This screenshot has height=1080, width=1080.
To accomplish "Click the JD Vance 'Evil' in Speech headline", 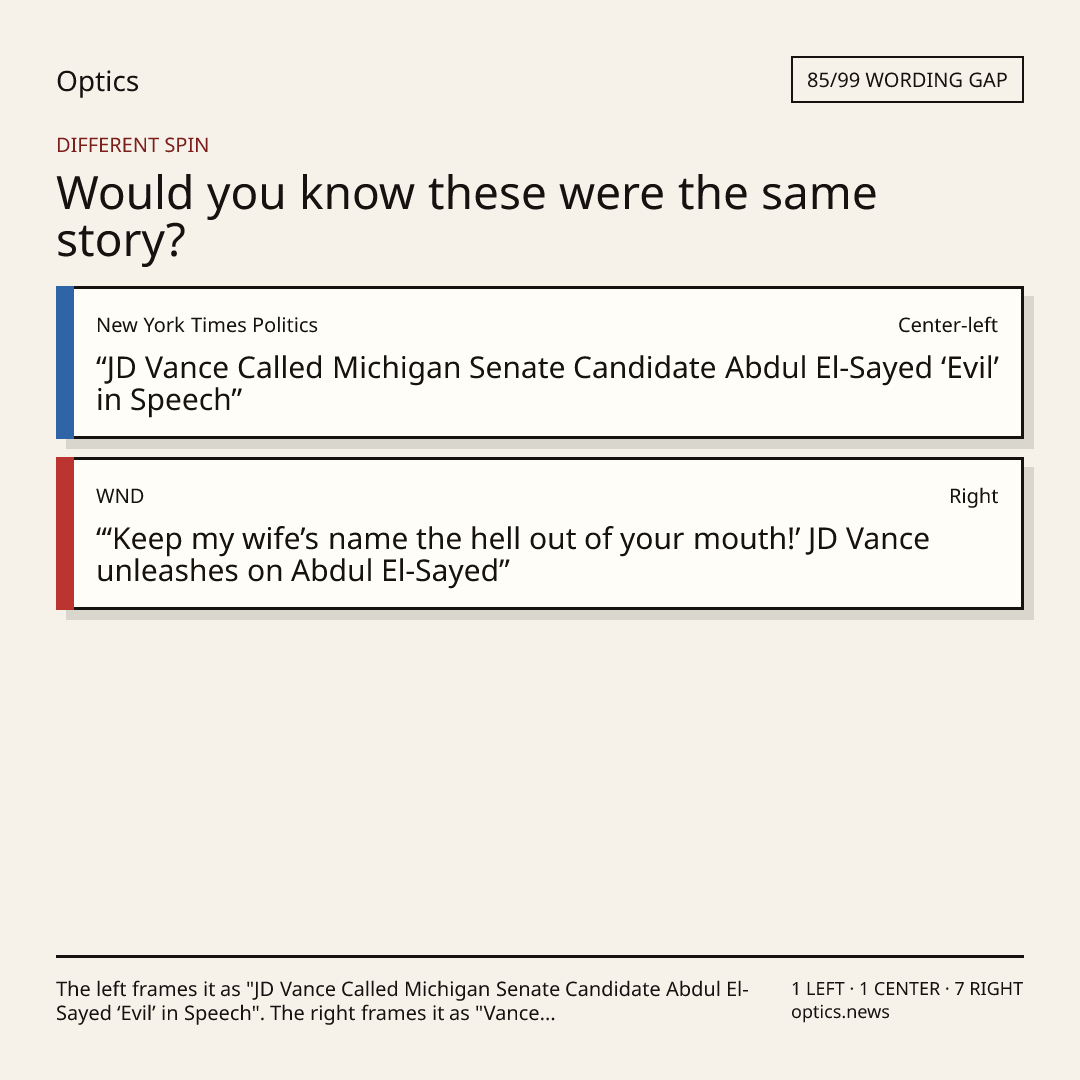I will 548,384.
